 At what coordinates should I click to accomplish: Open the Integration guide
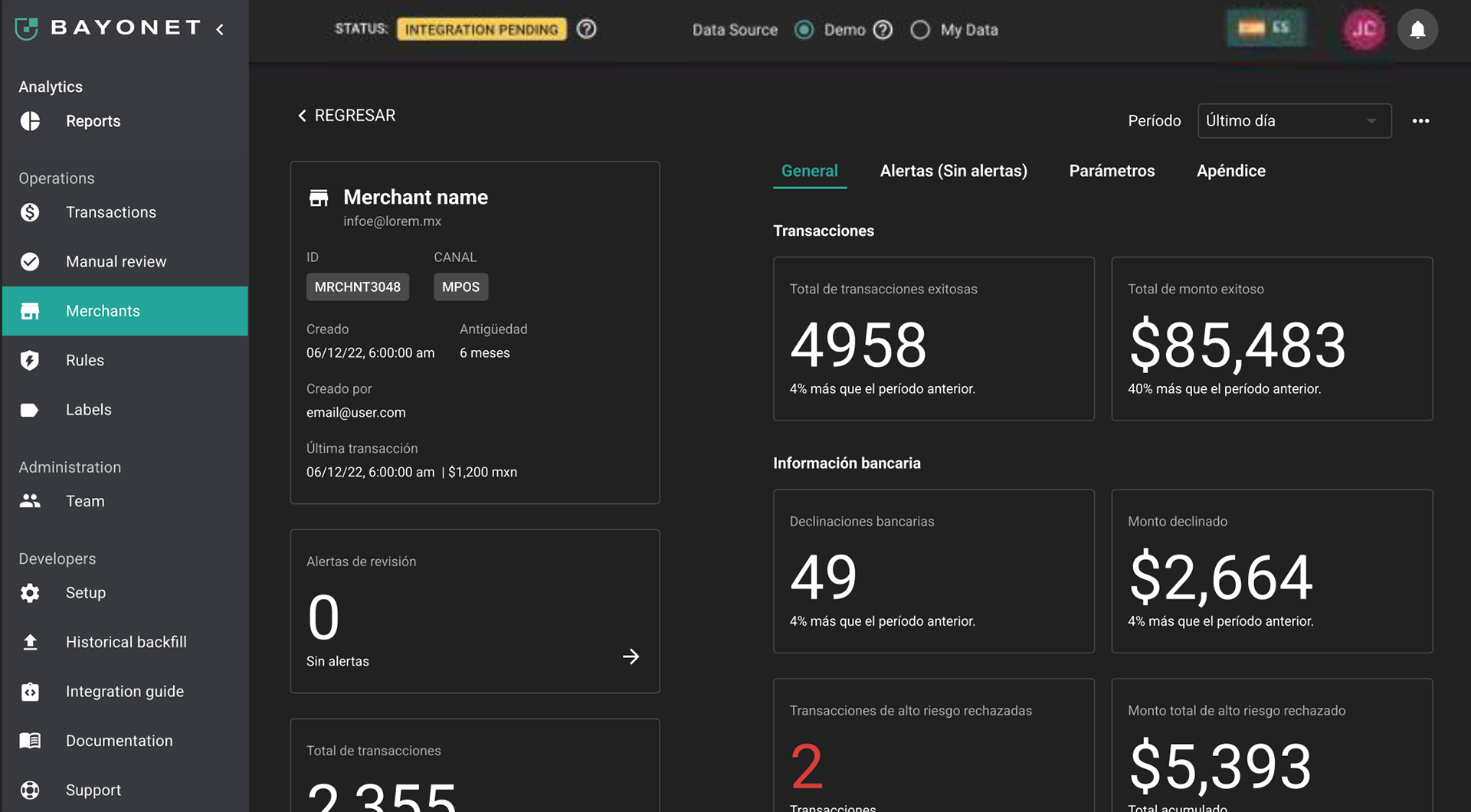click(125, 692)
